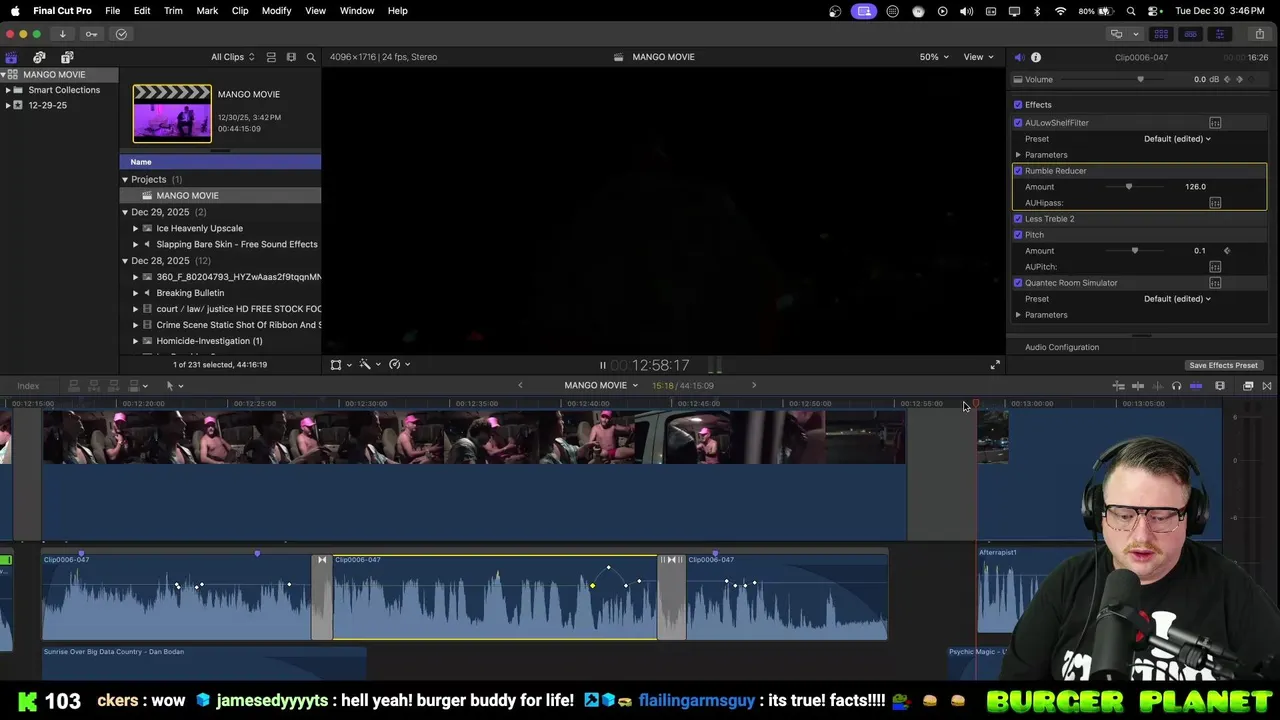Switch browser filmstrip/list view icon

(x=291, y=57)
